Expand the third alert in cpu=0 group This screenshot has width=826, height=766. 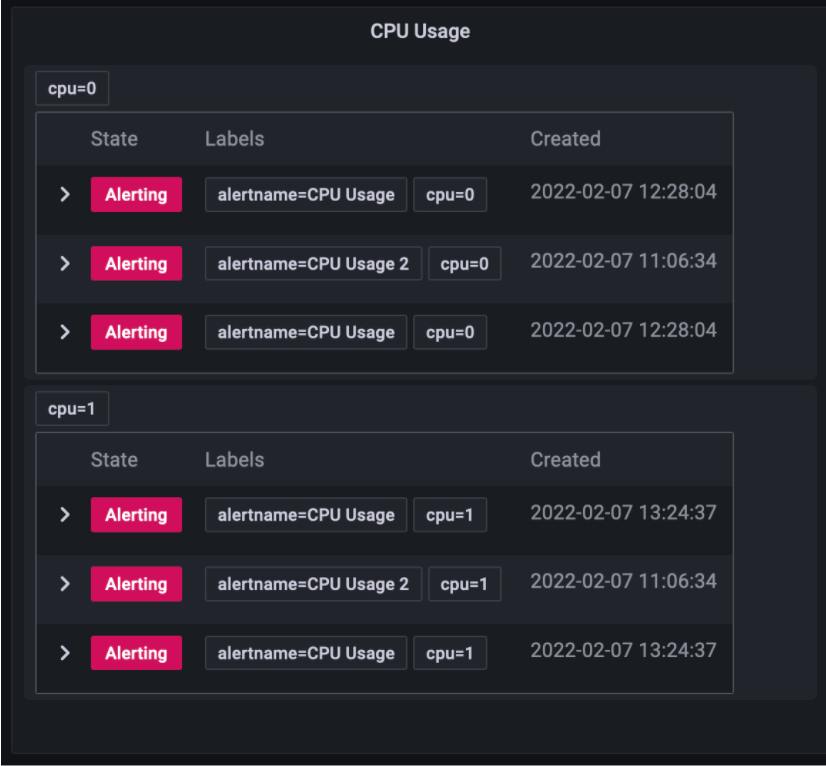pyautogui.click(x=65, y=332)
